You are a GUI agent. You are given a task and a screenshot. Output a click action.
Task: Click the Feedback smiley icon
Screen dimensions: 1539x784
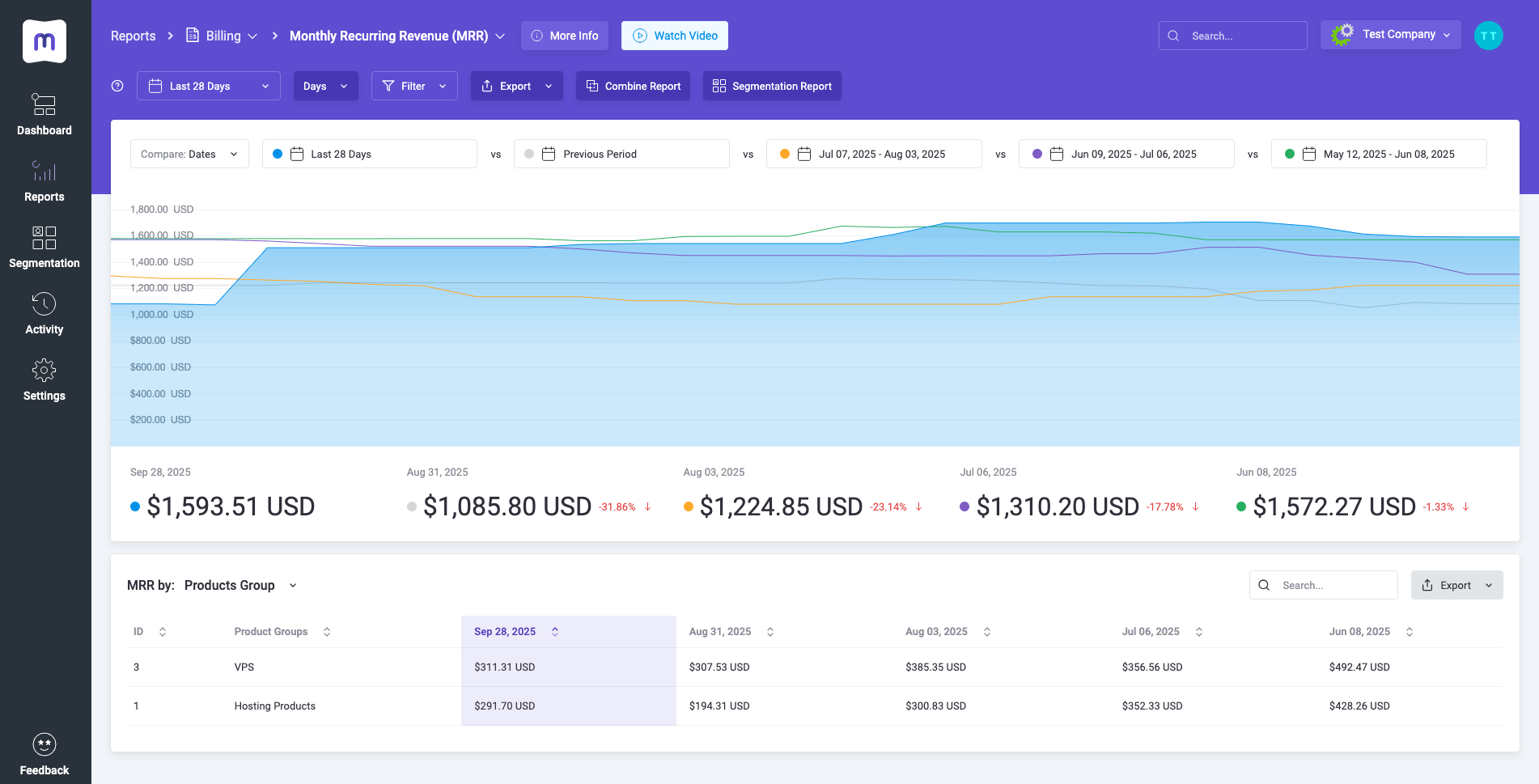click(44, 744)
